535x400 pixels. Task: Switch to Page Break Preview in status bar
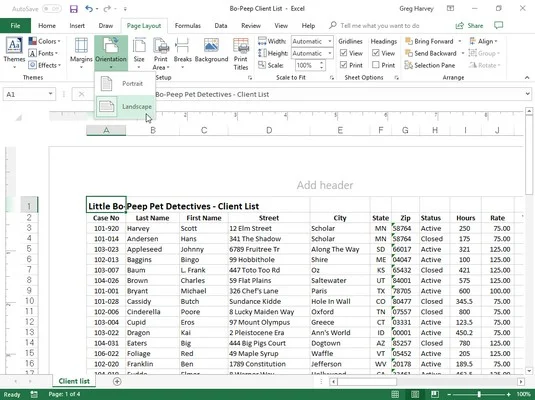[434, 394]
